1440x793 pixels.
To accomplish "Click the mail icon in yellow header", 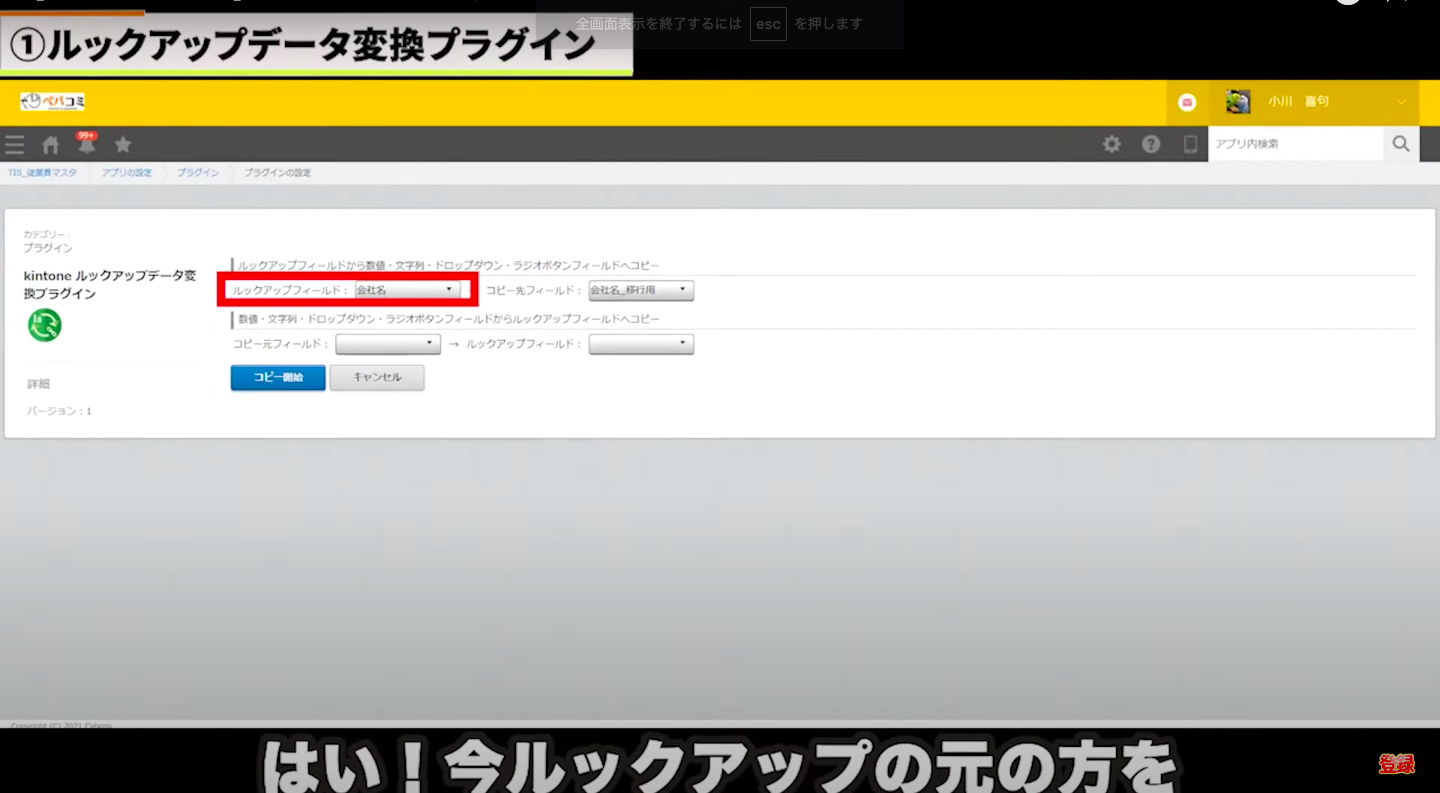I will tap(1187, 102).
